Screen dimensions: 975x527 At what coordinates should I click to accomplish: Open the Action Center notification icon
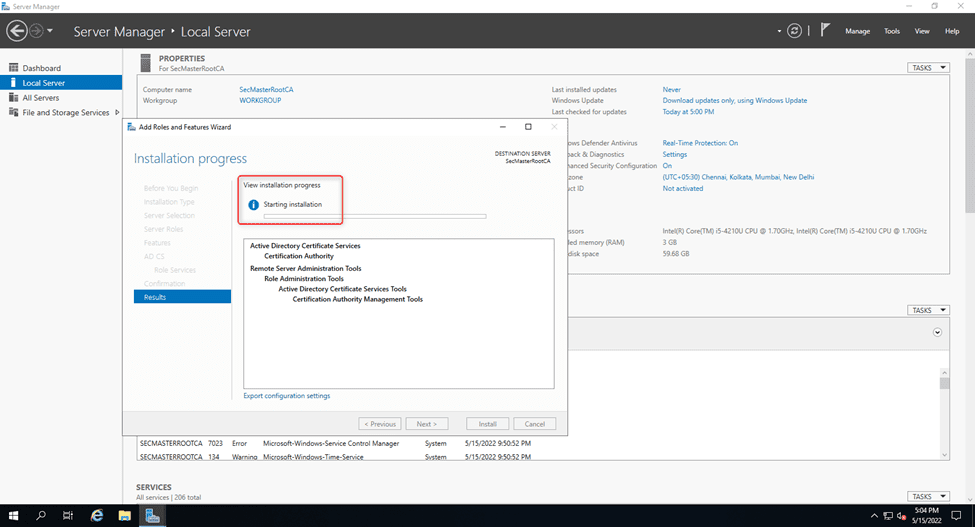click(956, 515)
